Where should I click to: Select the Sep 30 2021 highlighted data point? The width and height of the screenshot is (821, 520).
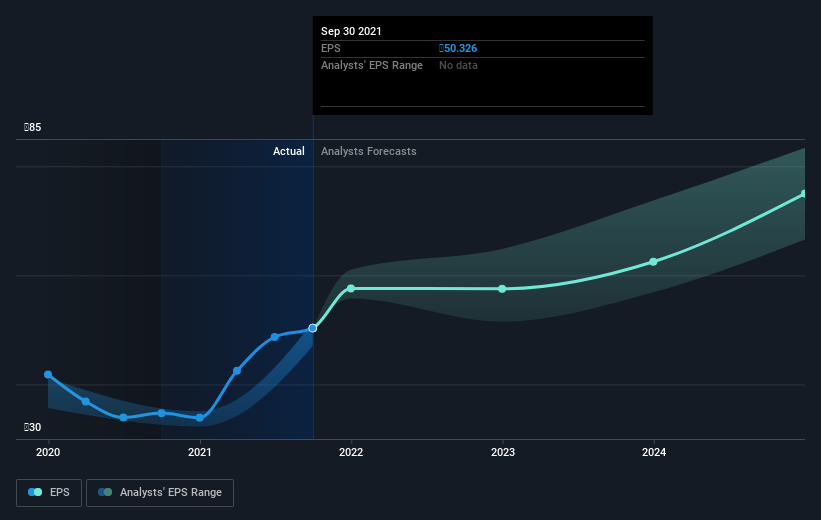point(313,328)
